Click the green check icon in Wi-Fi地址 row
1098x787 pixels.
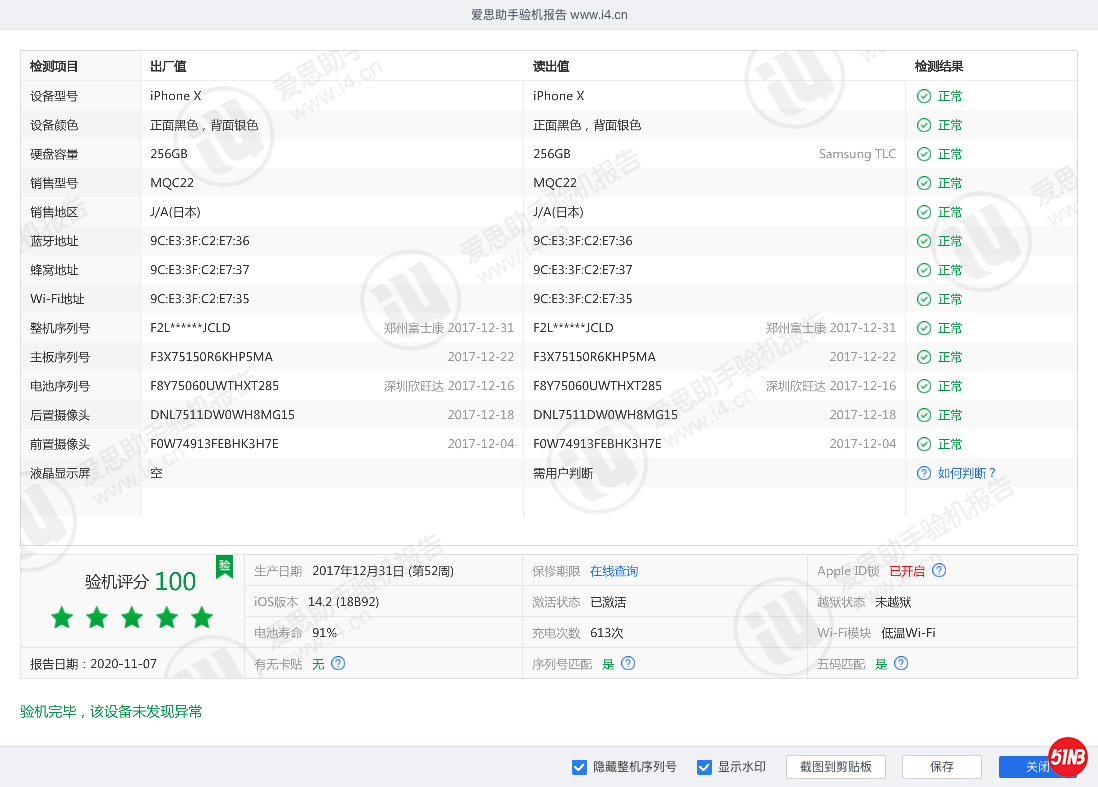coord(924,299)
